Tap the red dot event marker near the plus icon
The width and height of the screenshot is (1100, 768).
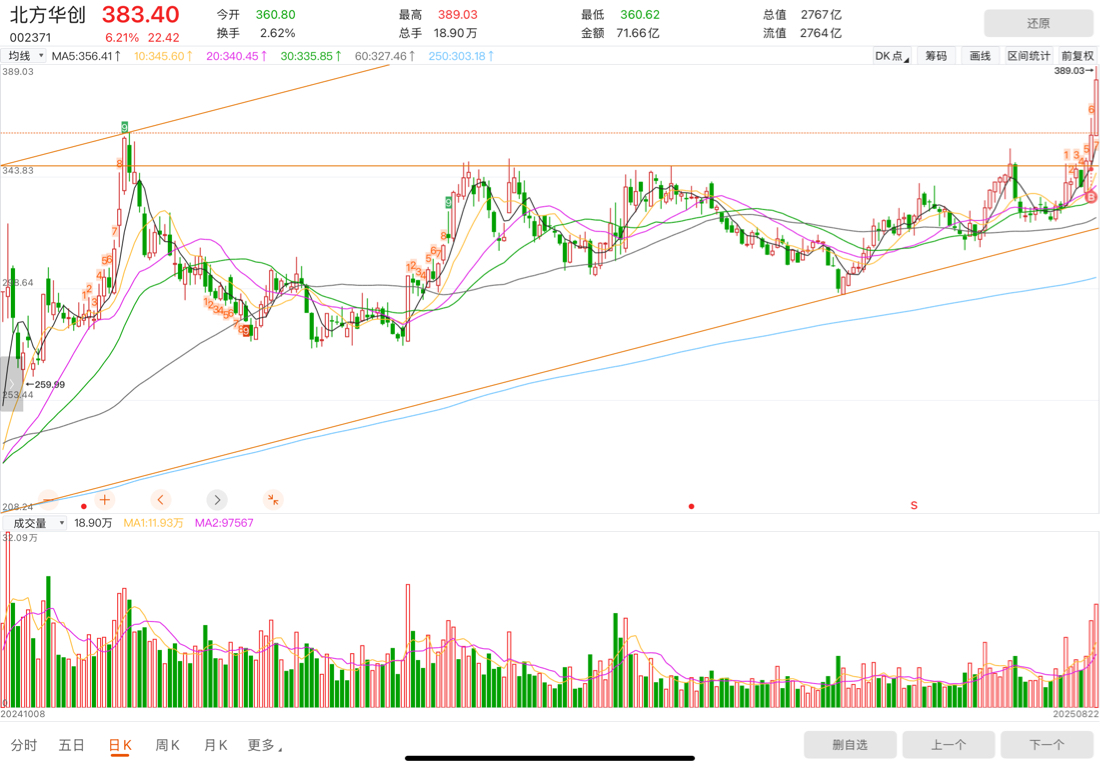tap(84, 506)
